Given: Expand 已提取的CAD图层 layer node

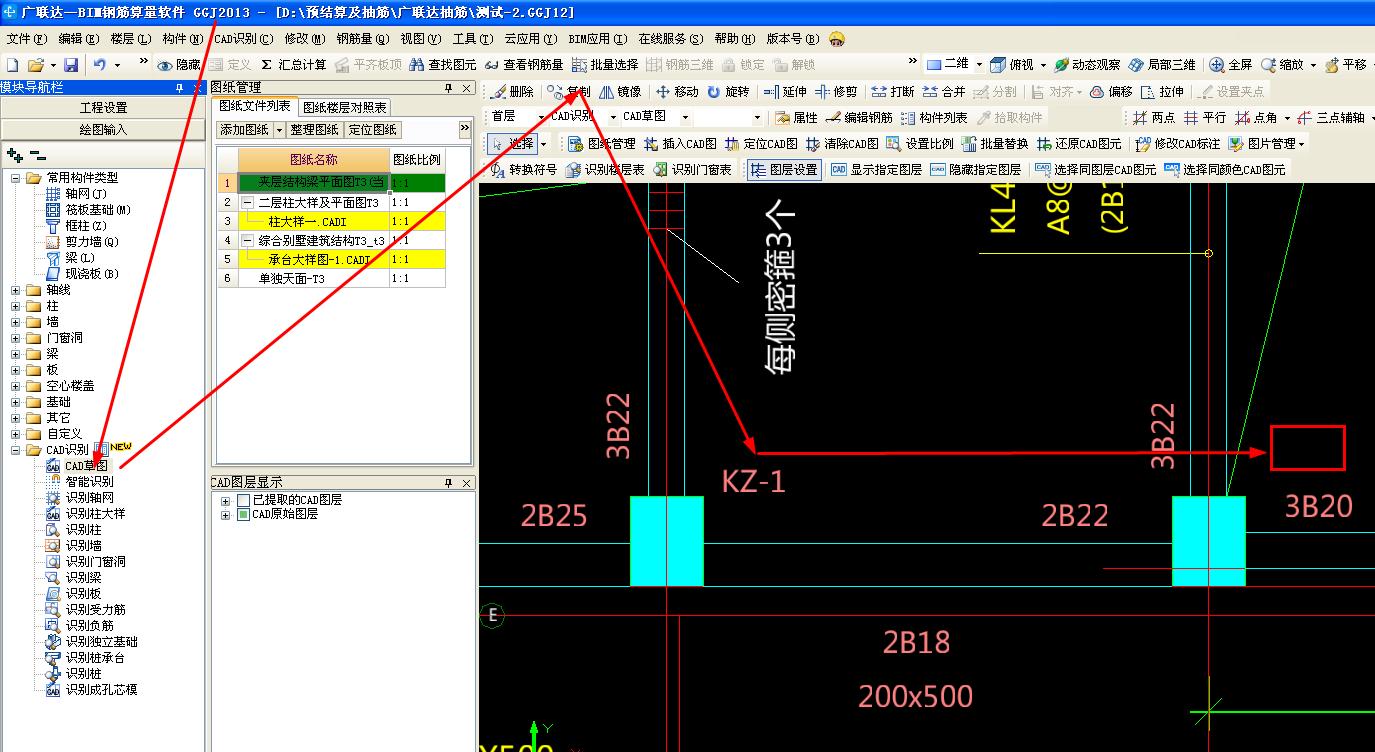Looking at the screenshot, I should pyautogui.click(x=225, y=499).
